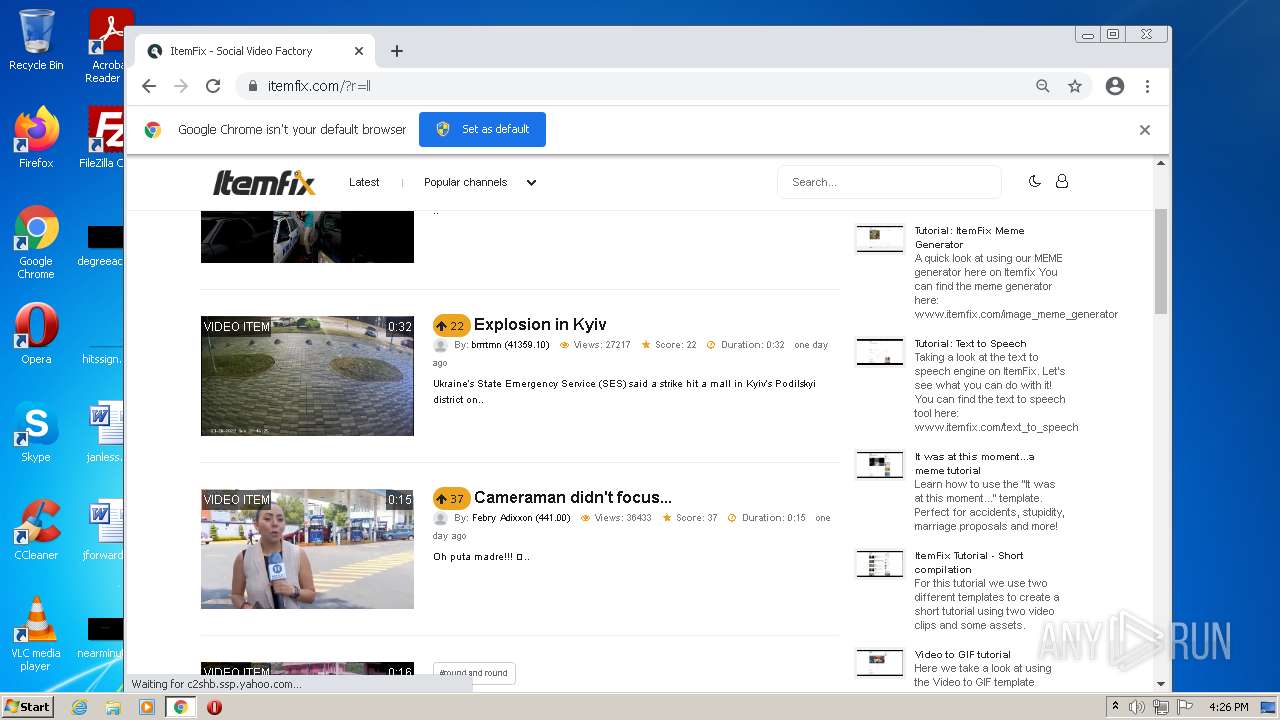Click Short compilation tutorial thumbnail
Image resolution: width=1280 pixels, height=720 pixels.
pos(880,564)
